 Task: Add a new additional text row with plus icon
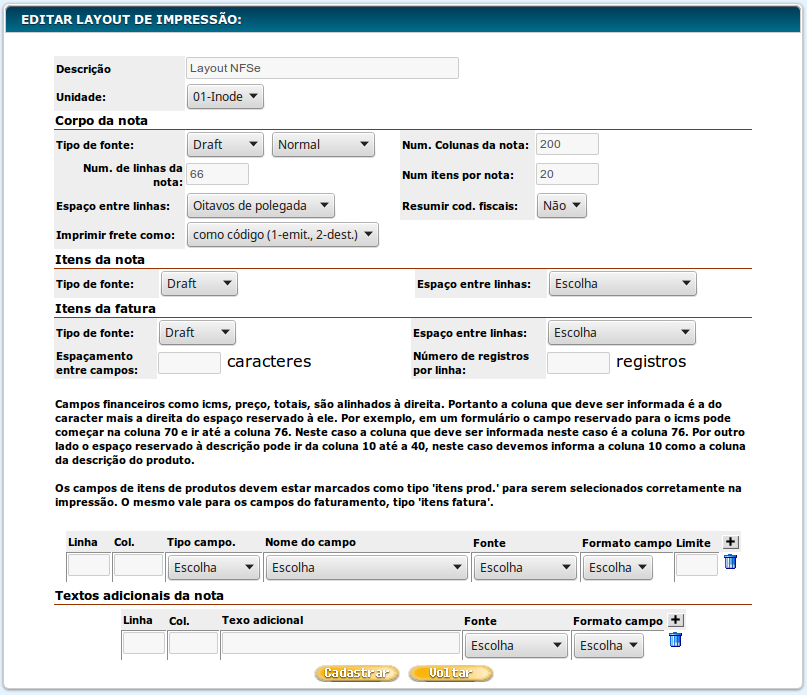(x=675, y=620)
